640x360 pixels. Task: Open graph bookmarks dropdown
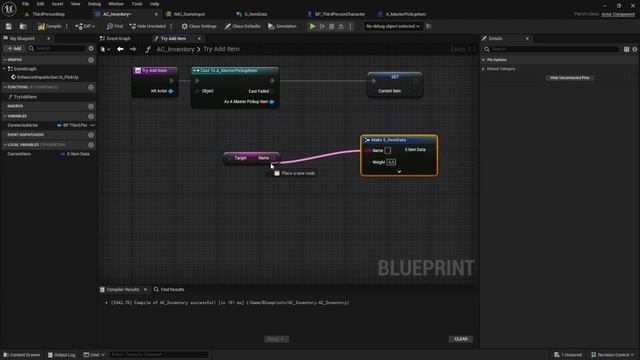click(105, 49)
